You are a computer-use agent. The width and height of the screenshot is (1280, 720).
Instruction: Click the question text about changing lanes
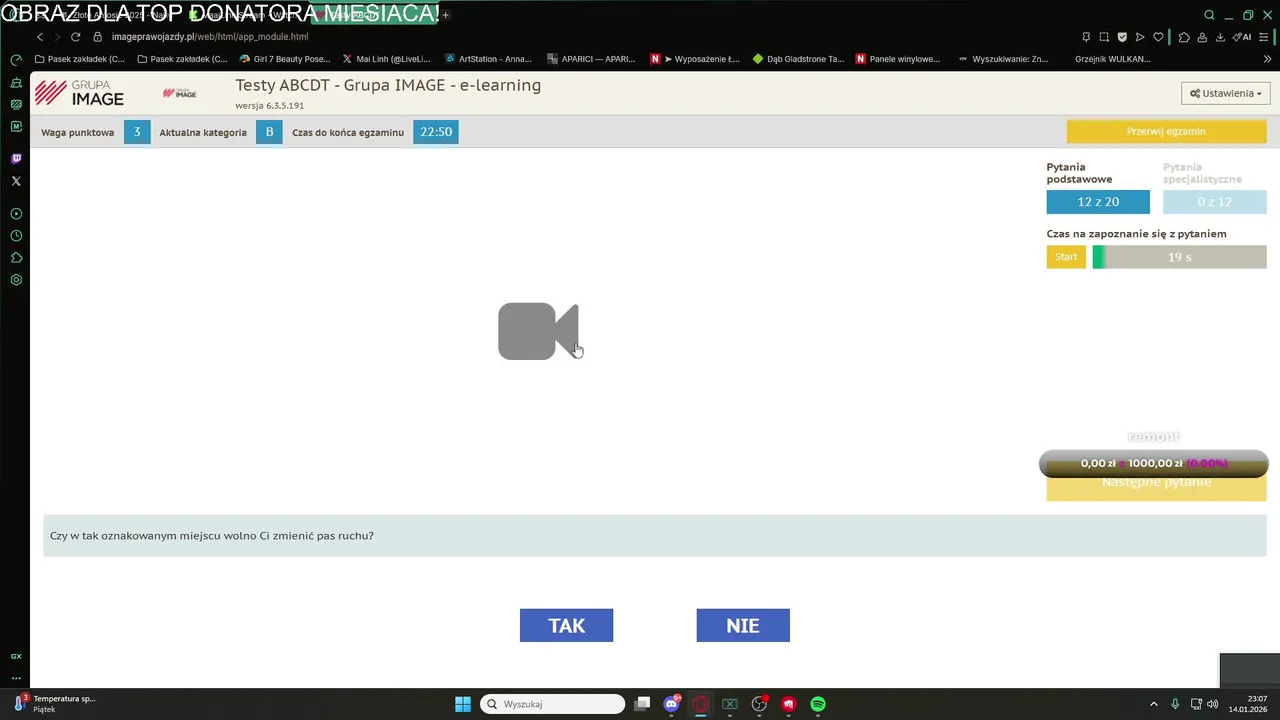click(212, 536)
